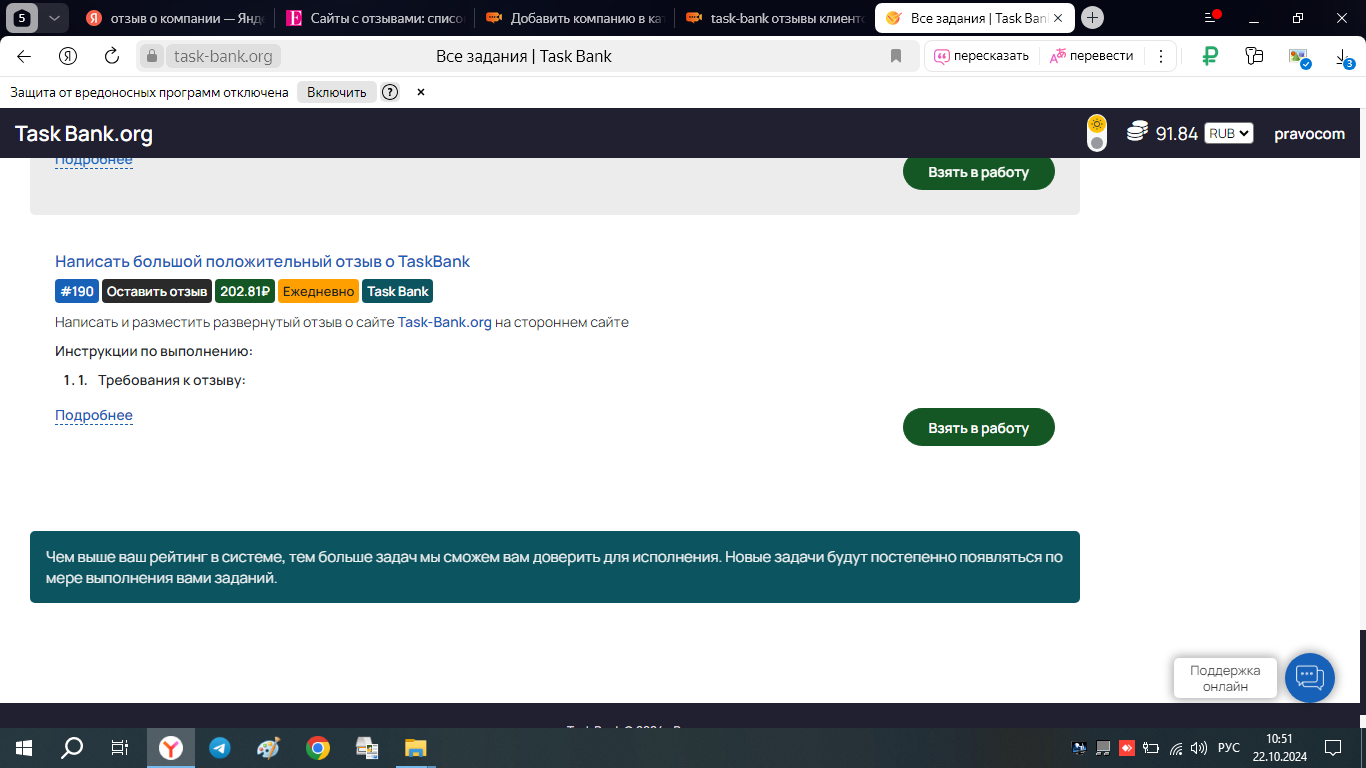Click the 'Требования к отзыву:' instruction line
1366x768 pixels.
(x=171, y=380)
